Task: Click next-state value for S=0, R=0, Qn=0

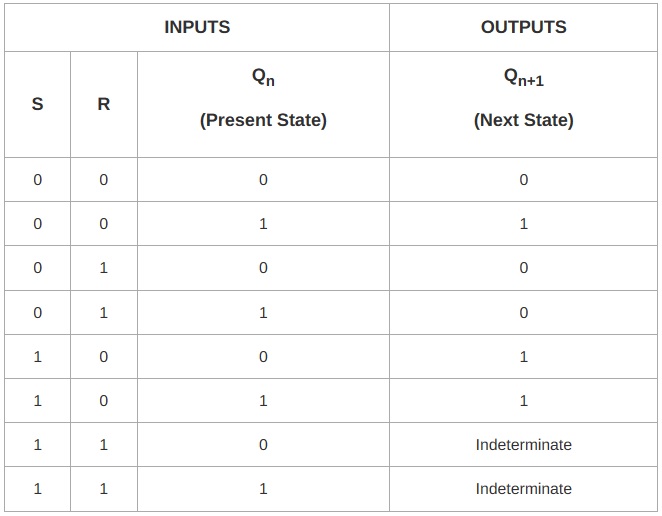Action: click(524, 180)
